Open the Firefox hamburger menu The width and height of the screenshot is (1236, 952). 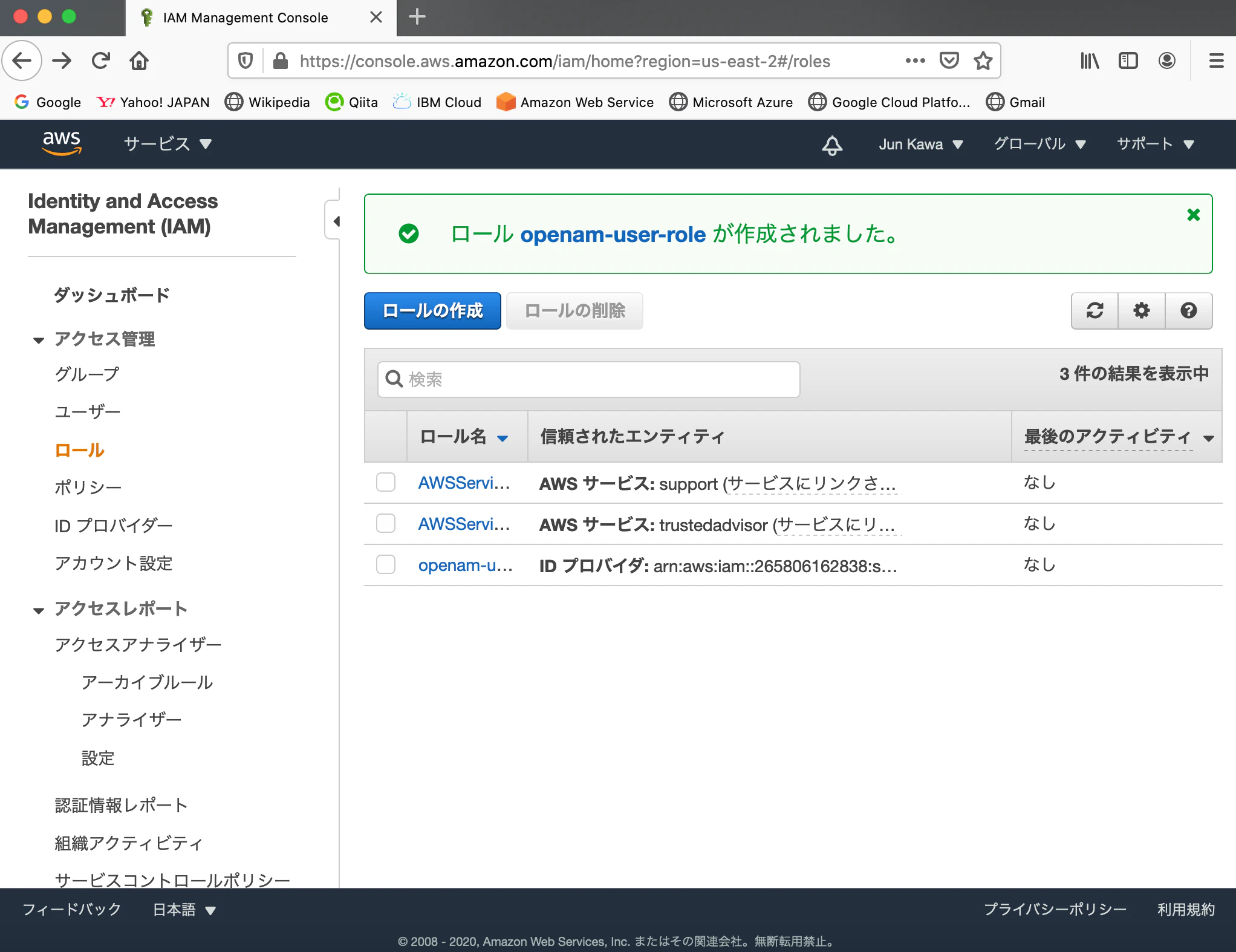tap(1216, 60)
